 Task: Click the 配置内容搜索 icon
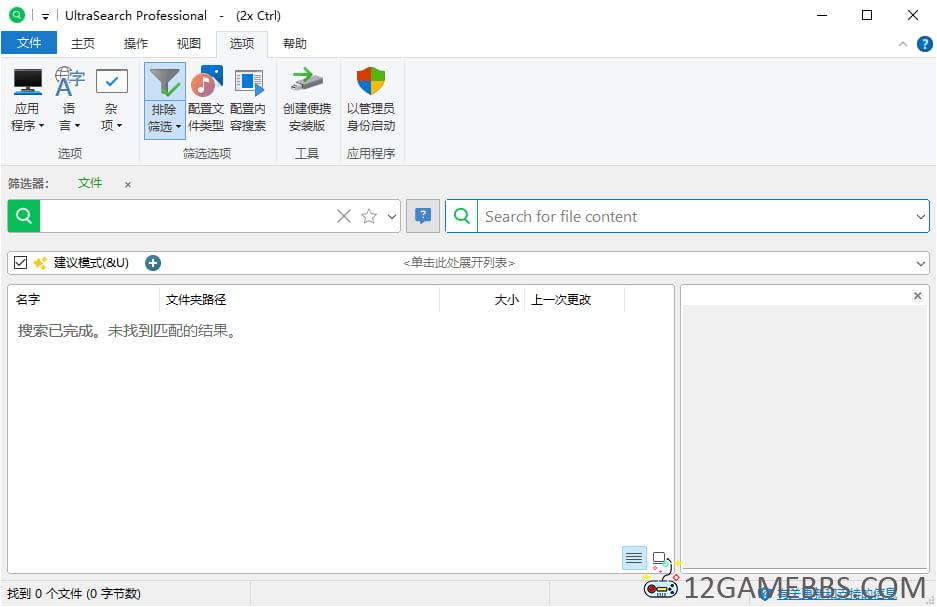tap(248, 82)
